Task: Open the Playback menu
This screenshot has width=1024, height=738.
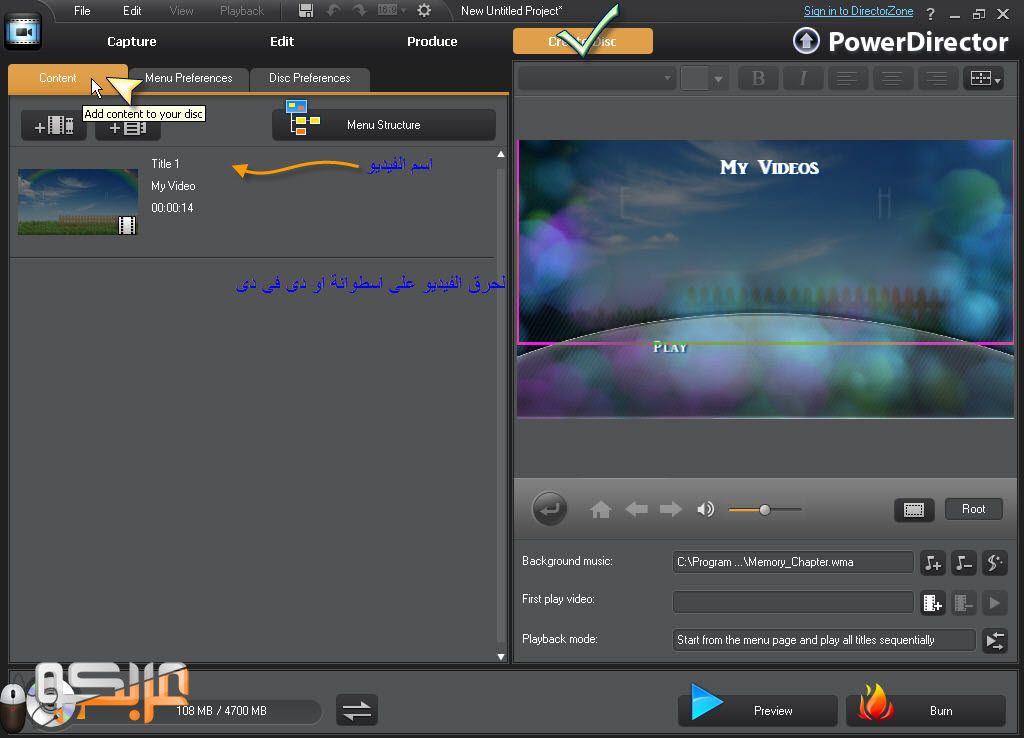Action: click(x=242, y=10)
